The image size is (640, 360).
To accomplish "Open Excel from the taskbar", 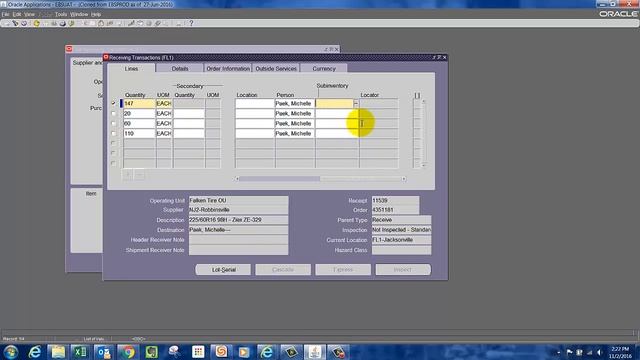I will tap(80, 352).
